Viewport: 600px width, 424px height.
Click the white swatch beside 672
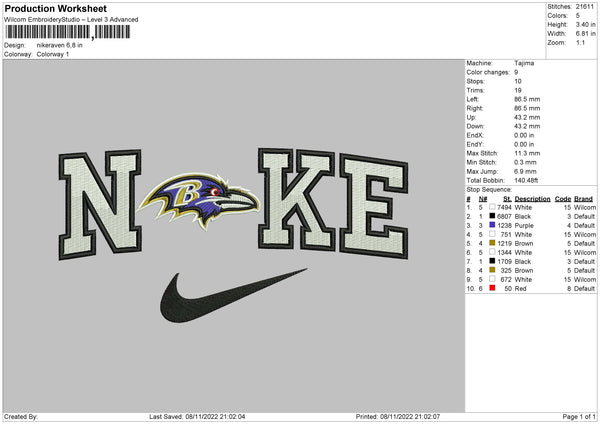click(492, 279)
